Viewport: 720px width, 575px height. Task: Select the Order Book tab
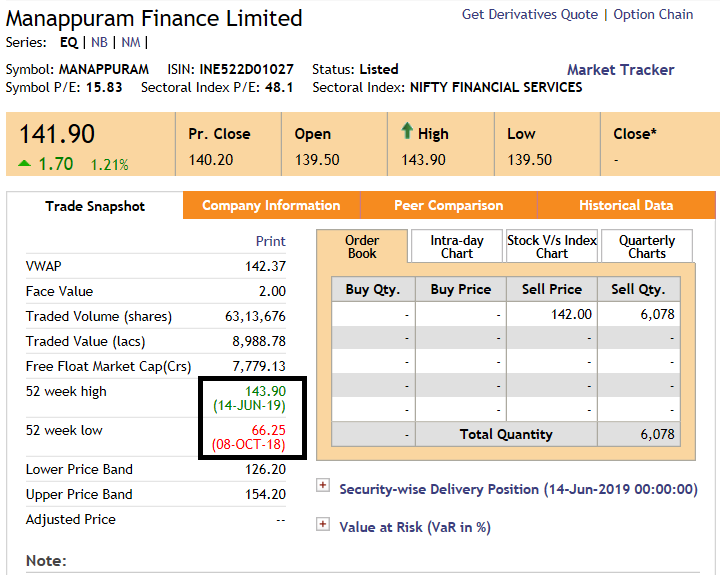pyautogui.click(x=362, y=247)
